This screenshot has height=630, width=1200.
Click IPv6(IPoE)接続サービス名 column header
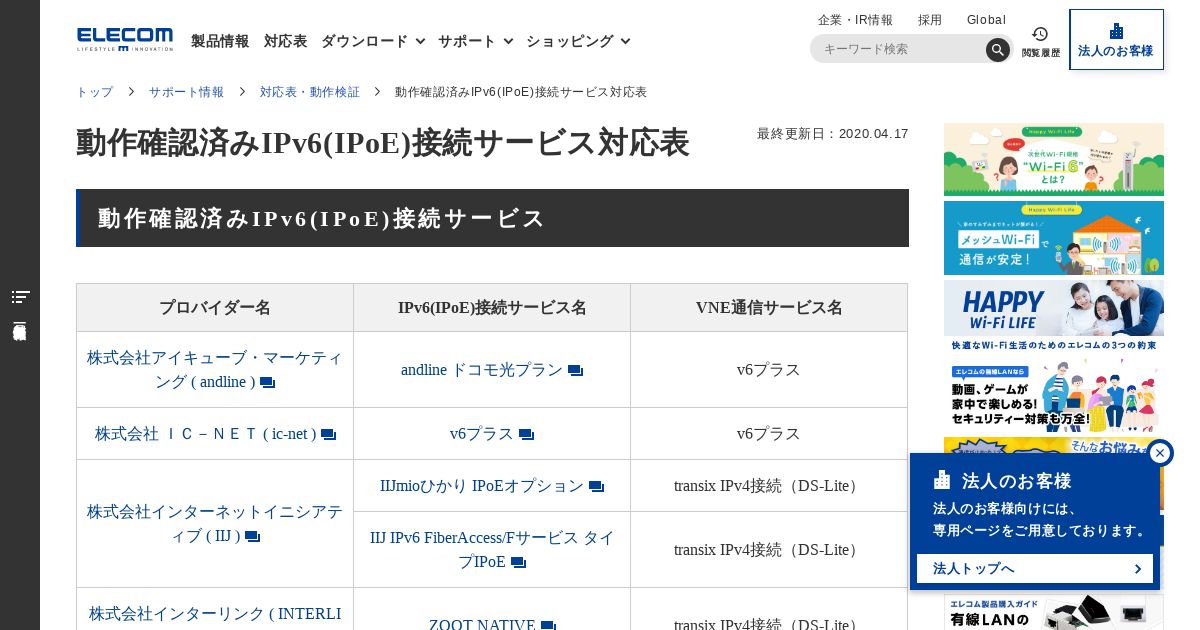pyautogui.click(x=492, y=308)
